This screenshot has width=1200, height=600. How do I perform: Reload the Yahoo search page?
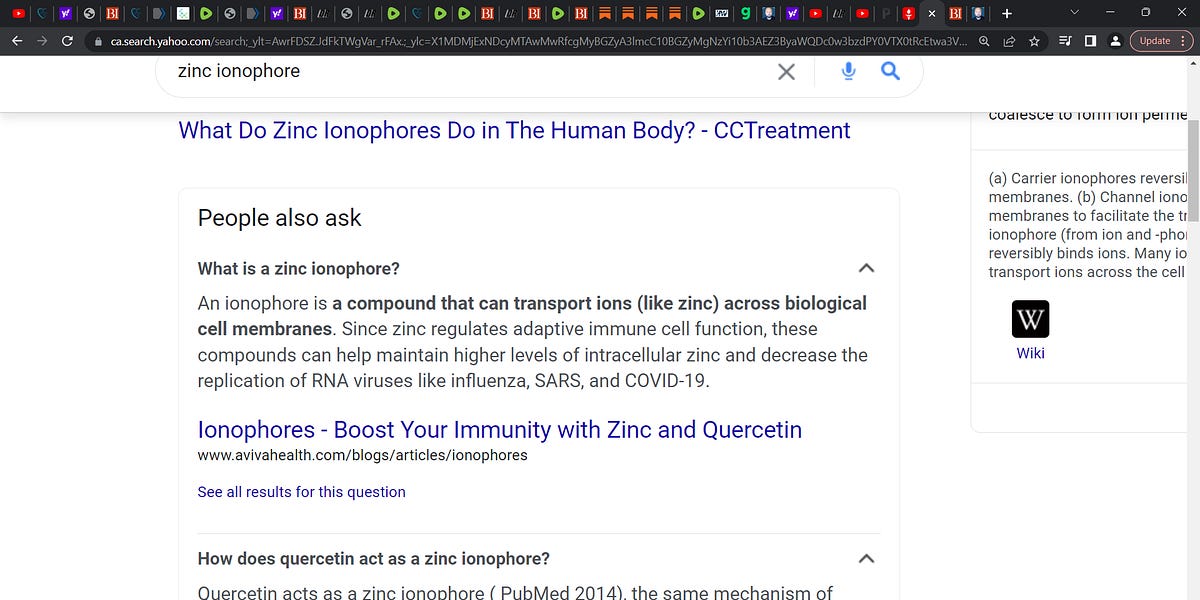click(67, 41)
